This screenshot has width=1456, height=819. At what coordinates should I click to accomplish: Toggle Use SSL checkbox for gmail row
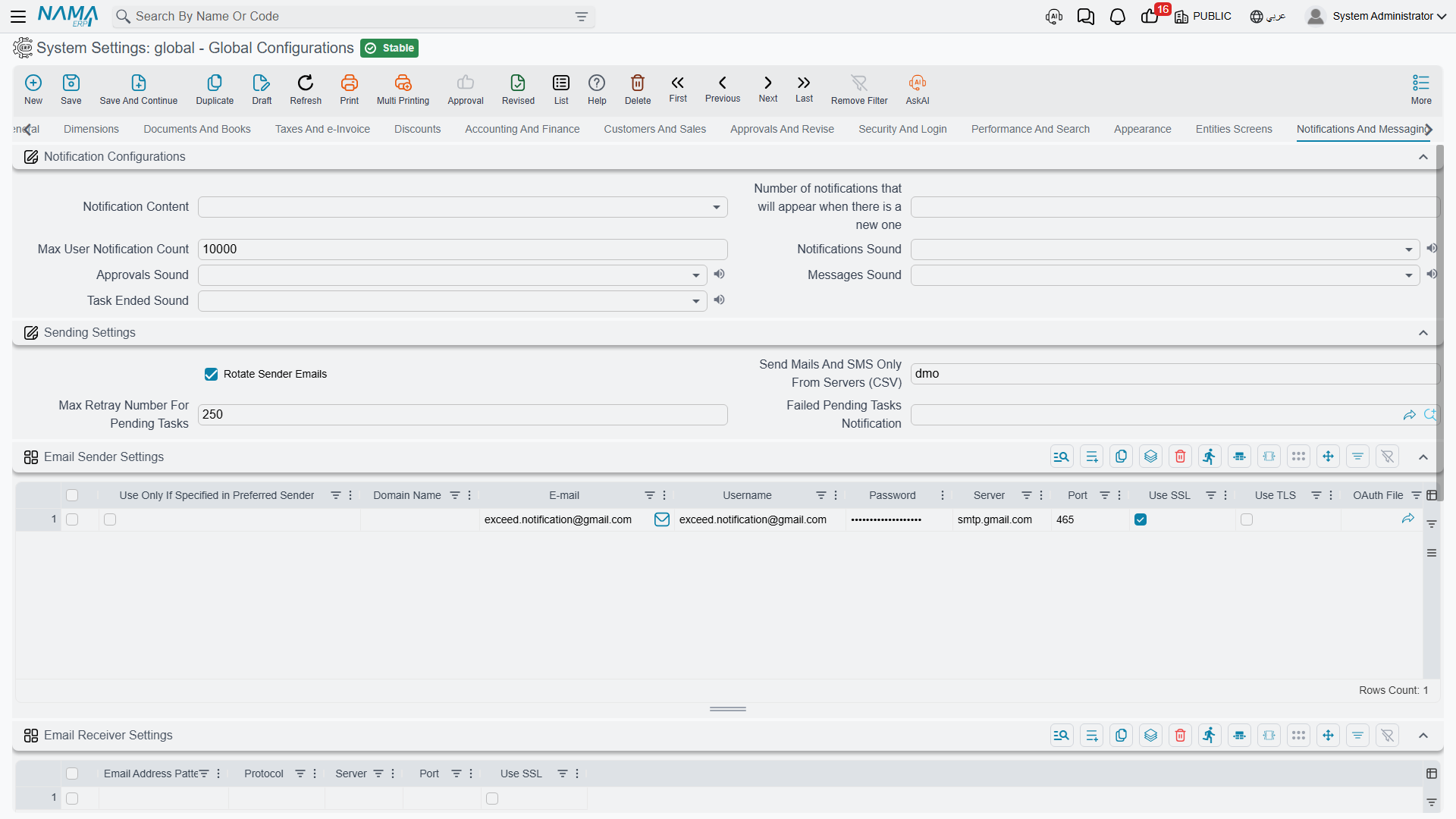tap(1141, 519)
